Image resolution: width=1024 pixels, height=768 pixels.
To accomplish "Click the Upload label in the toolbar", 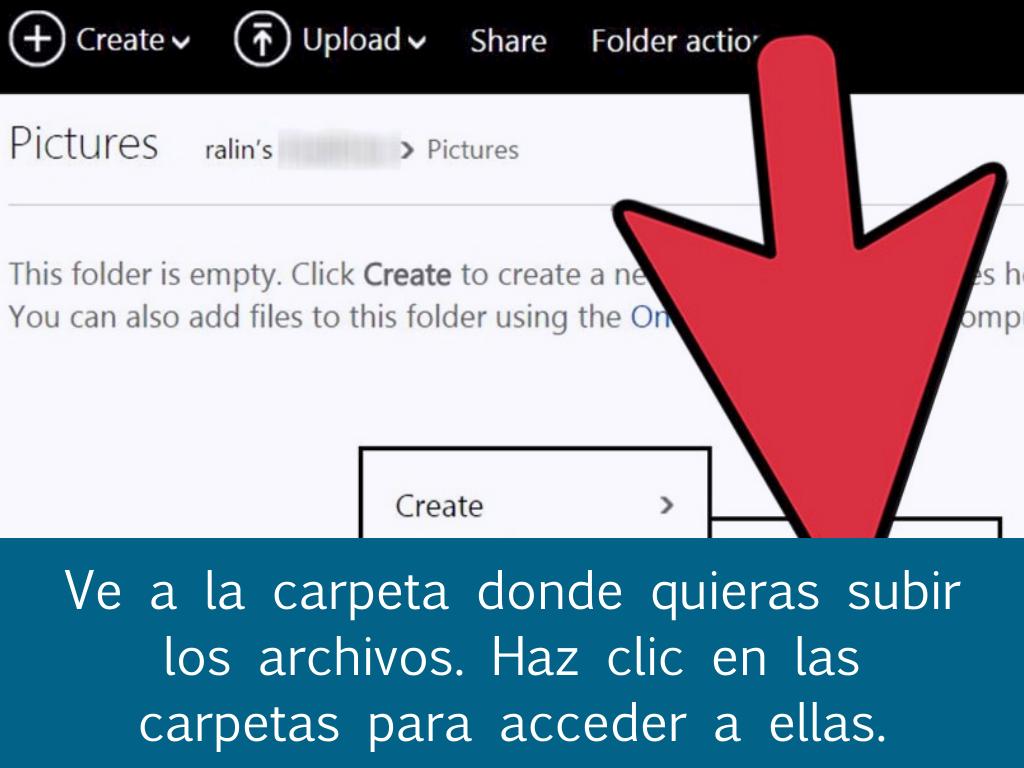I will 350,41.
